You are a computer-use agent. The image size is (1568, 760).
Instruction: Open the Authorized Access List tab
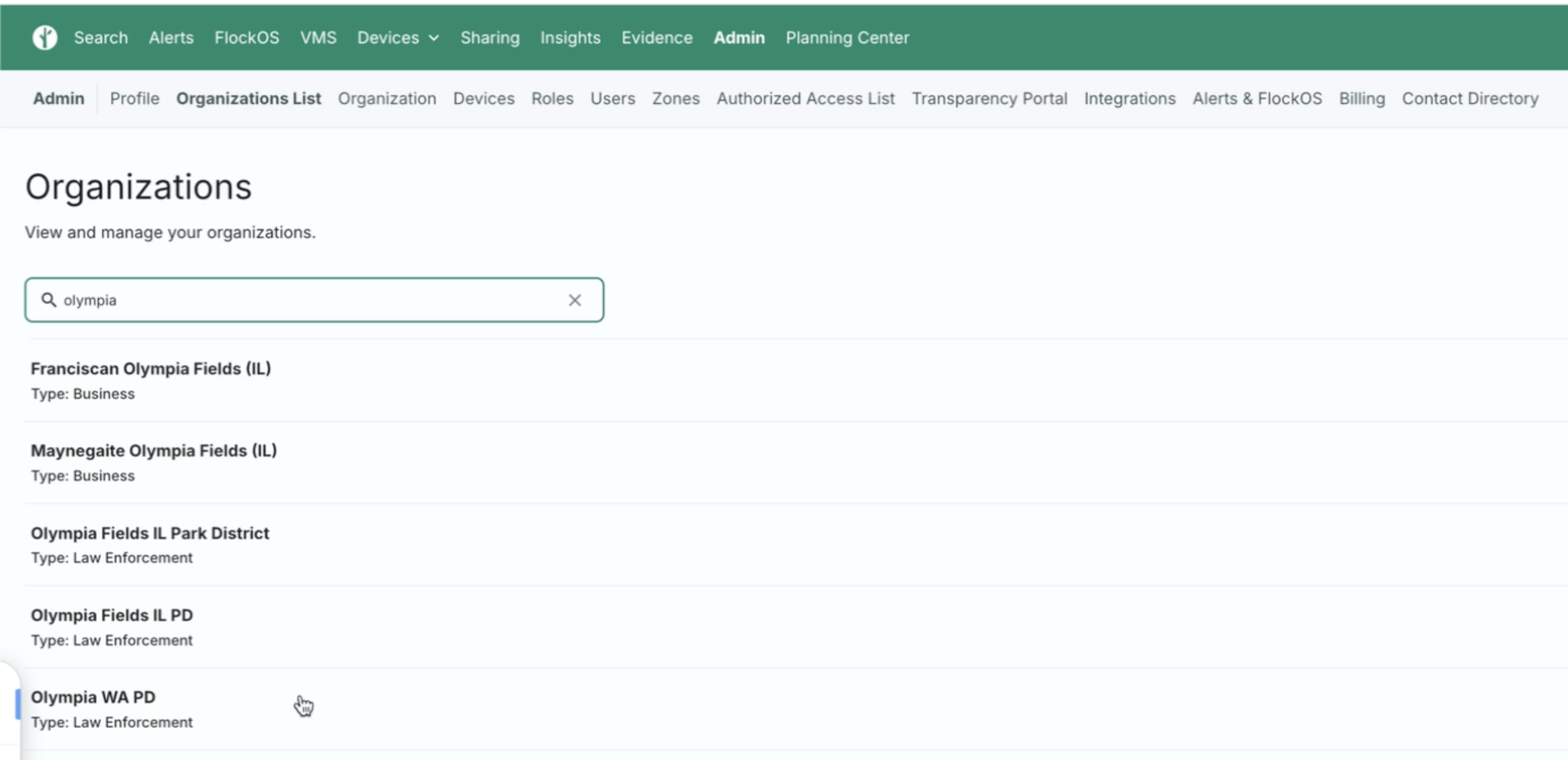click(805, 98)
